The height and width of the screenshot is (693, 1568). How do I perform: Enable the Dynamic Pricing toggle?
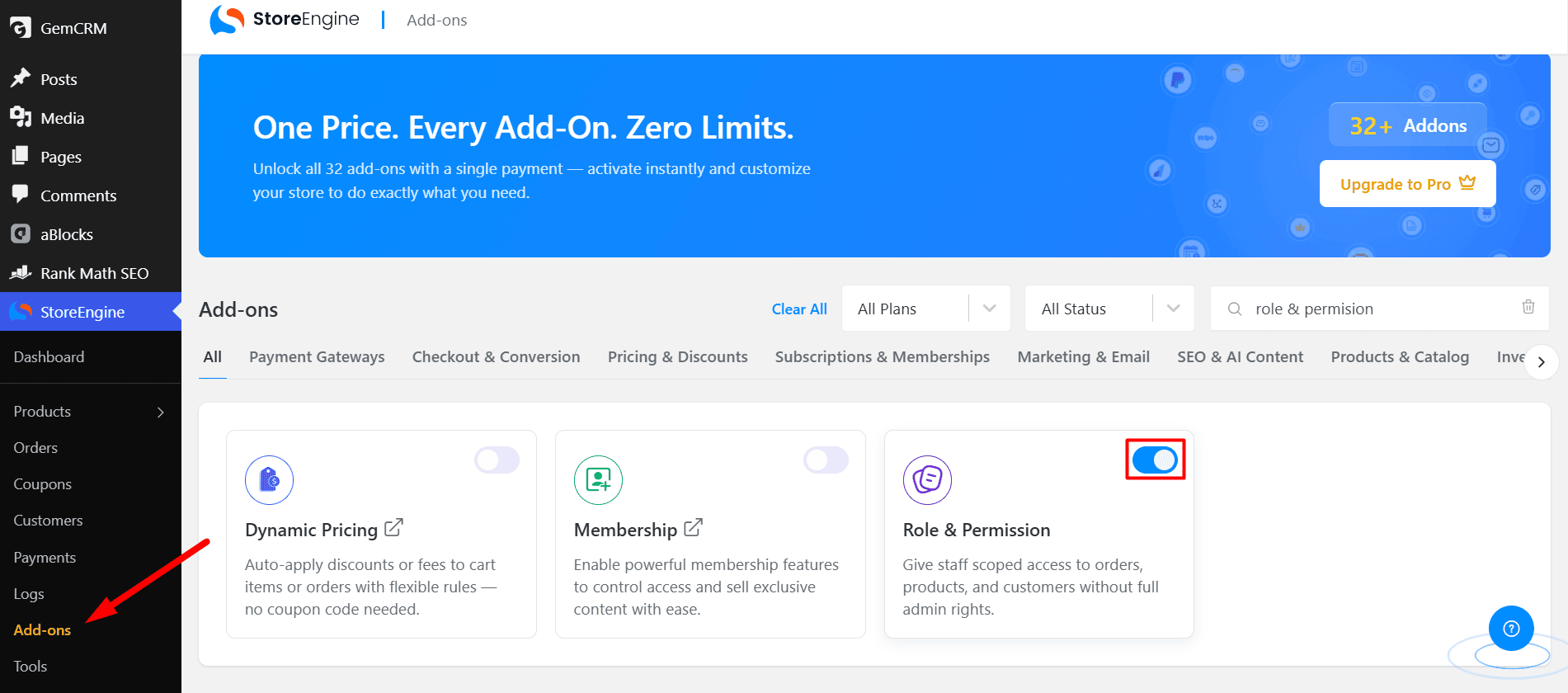(497, 460)
